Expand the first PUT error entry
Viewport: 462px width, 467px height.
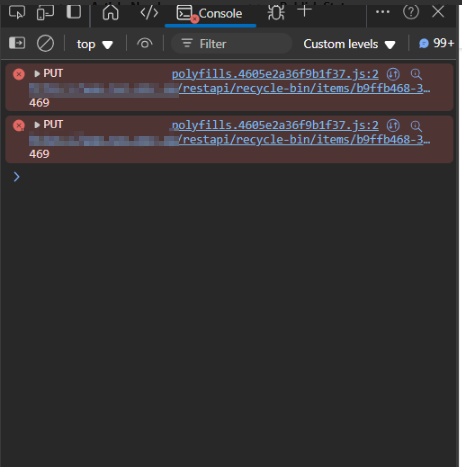[x=37, y=73]
